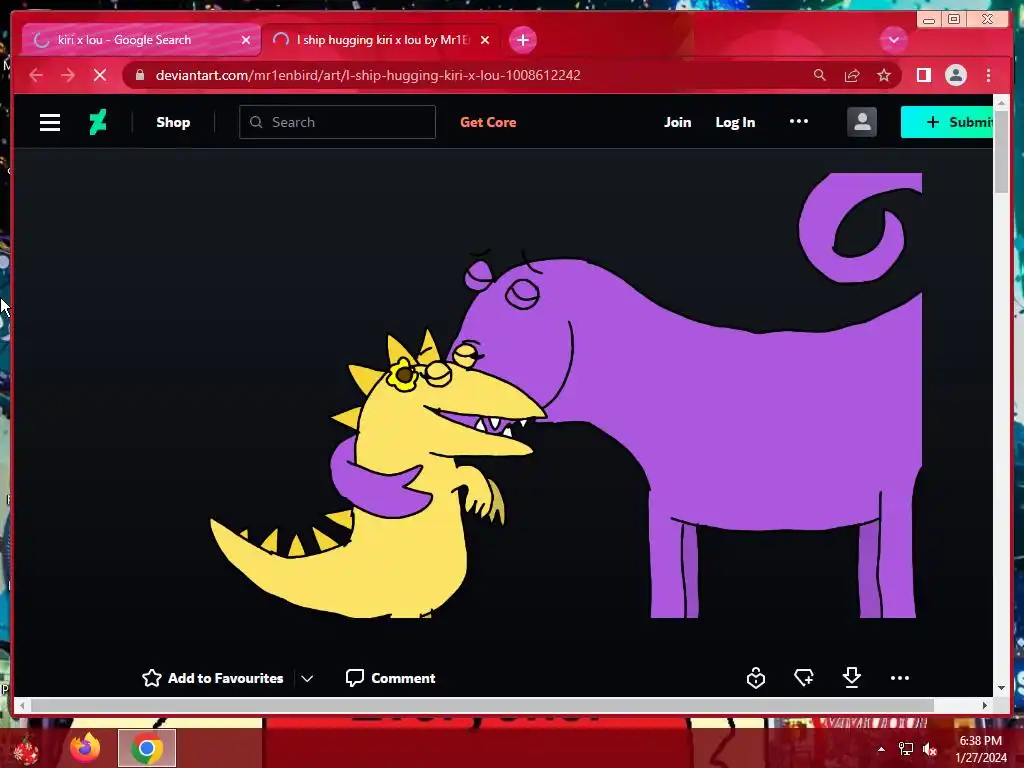Stop loading the page
Image resolution: width=1024 pixels, height=768 pixels.
pyautogui.click(x=100, y=75)
